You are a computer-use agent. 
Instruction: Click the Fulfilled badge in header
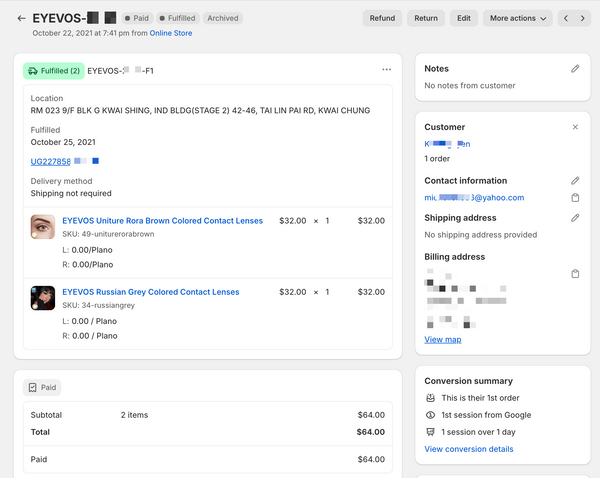tap(178, 18)
